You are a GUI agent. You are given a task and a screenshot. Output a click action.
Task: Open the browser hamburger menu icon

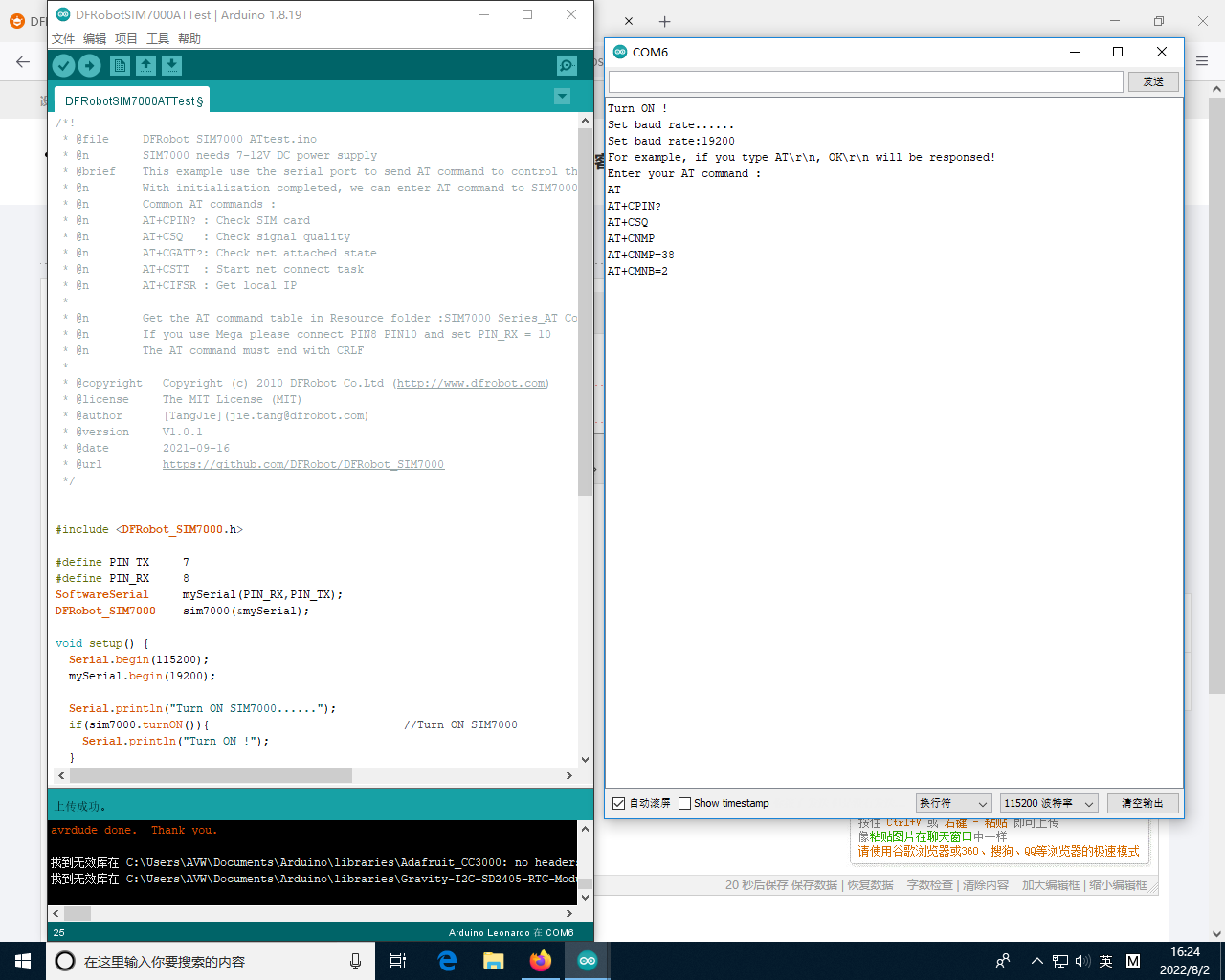click(1202, 61)
